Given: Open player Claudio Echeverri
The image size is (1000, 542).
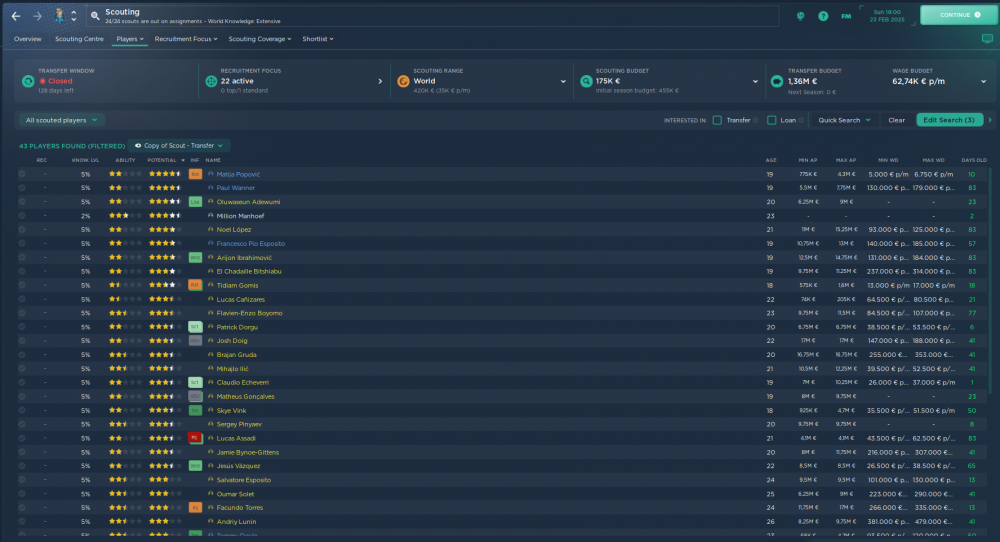Looking at the screenshot, I should click(x=242, y=383).
